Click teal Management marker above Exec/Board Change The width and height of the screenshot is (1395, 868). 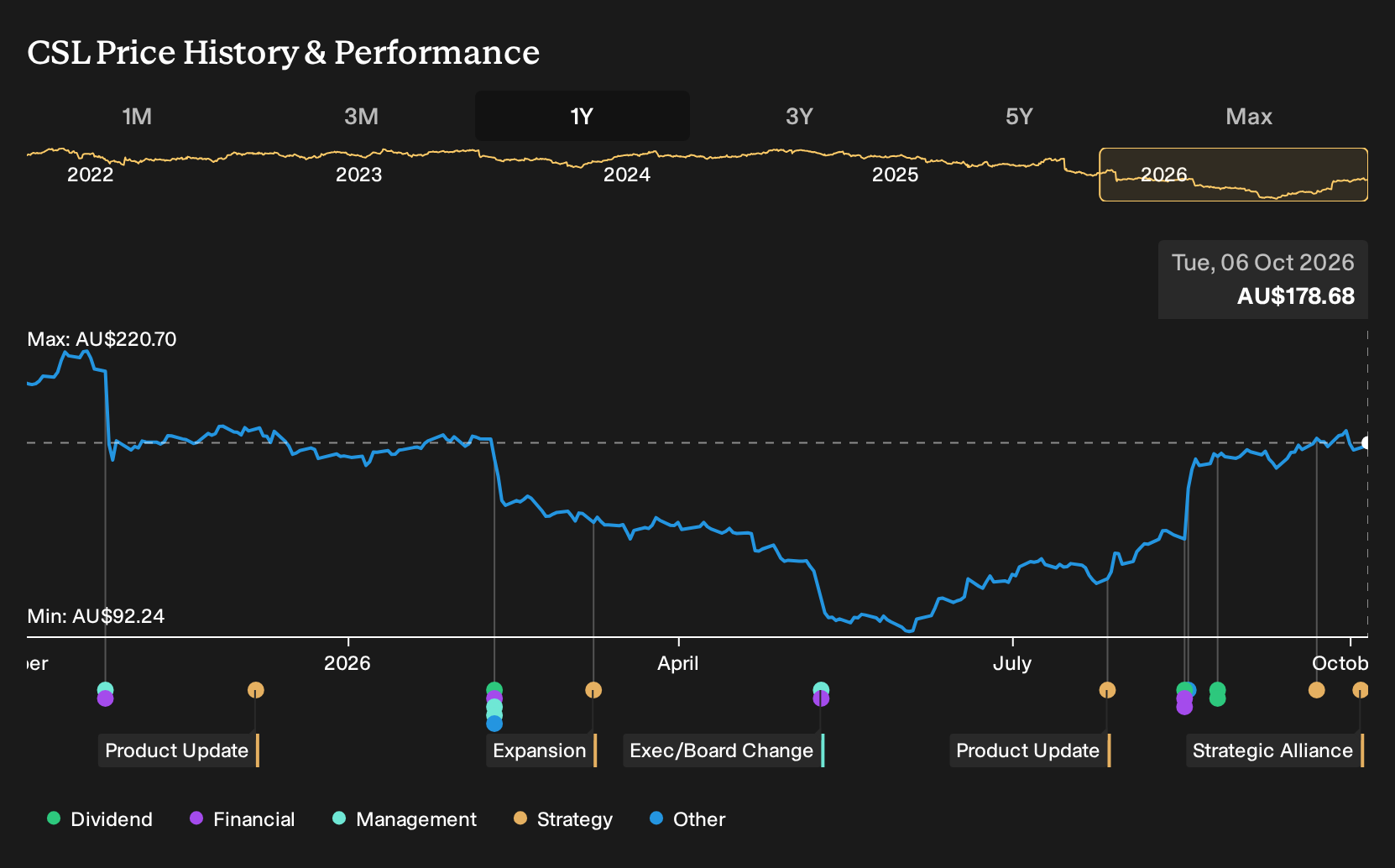click(x=821, y=688)
